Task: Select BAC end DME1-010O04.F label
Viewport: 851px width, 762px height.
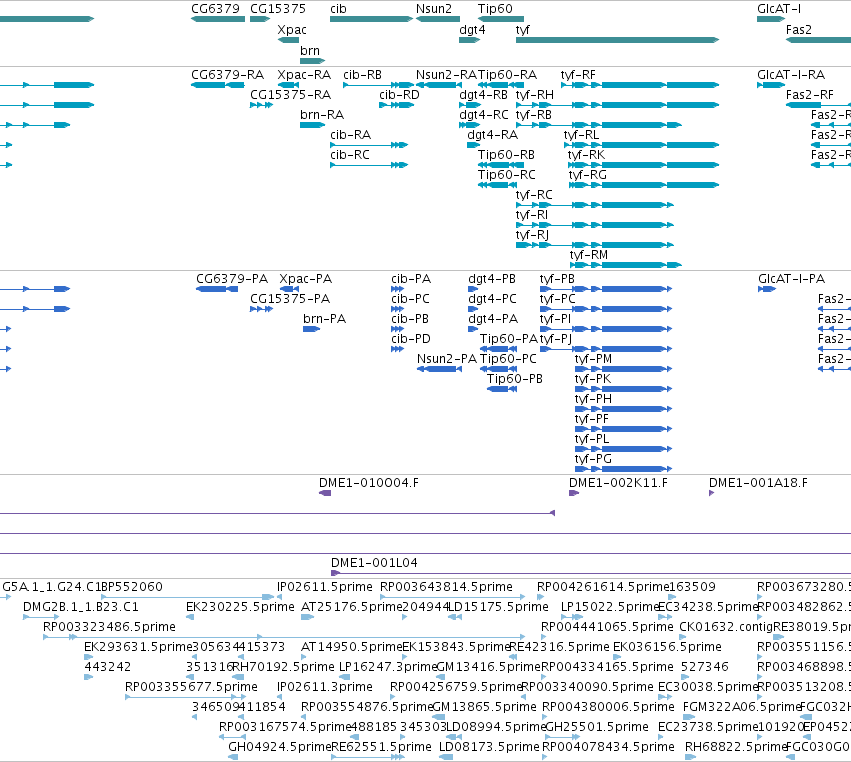Action: tap(369, 483)
